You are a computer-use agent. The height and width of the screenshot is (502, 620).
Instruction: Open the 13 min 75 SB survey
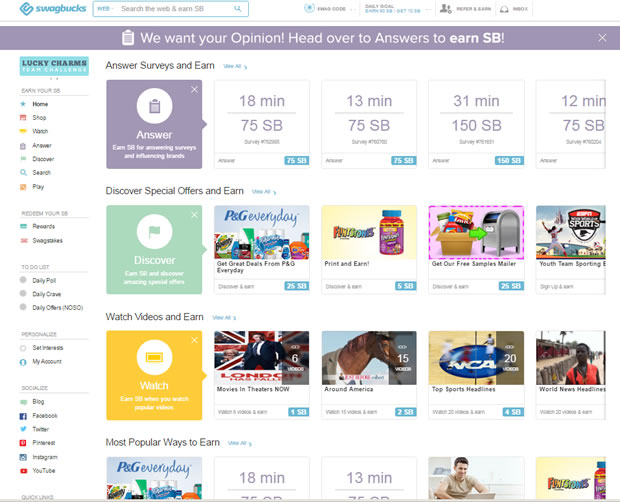point(369,124)
